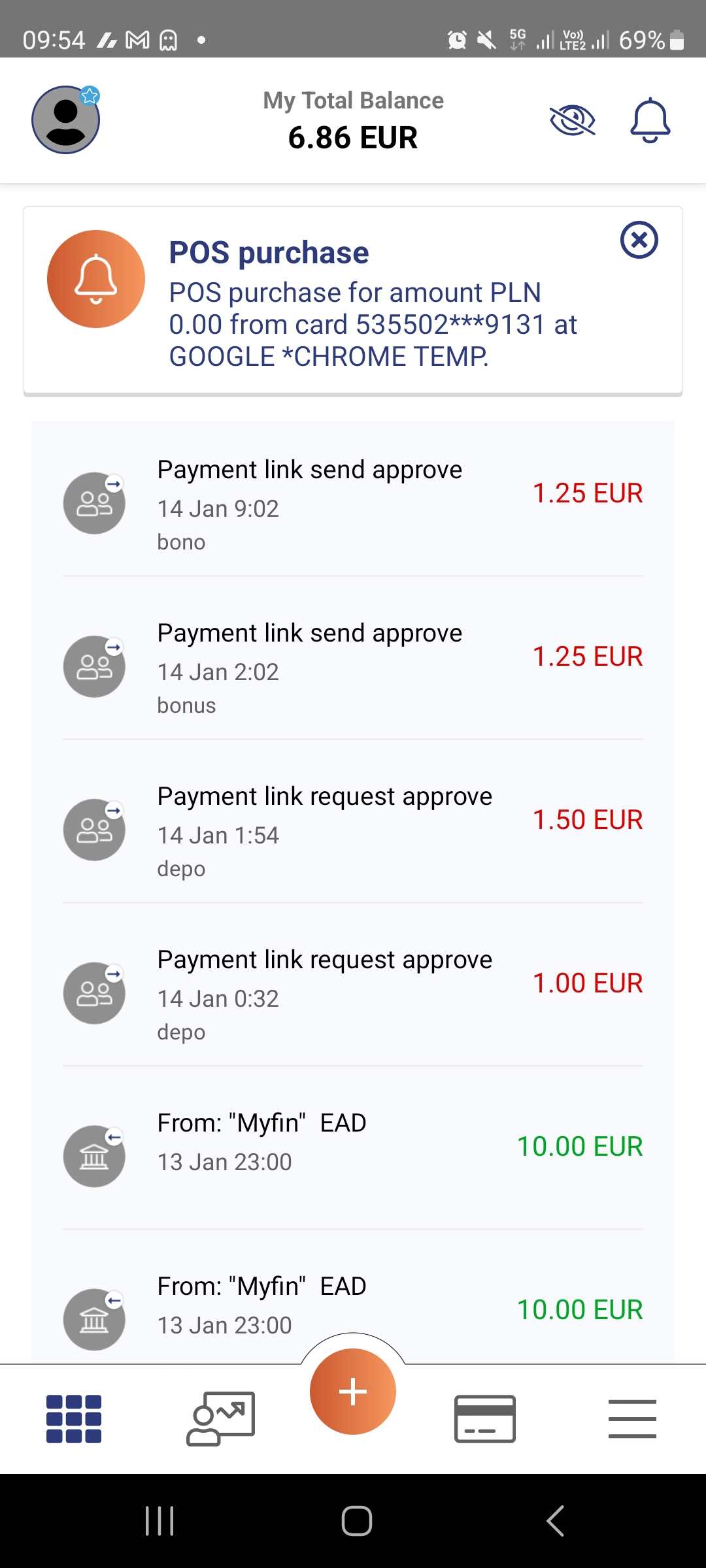Open notifications bell in header

[650, 120]
